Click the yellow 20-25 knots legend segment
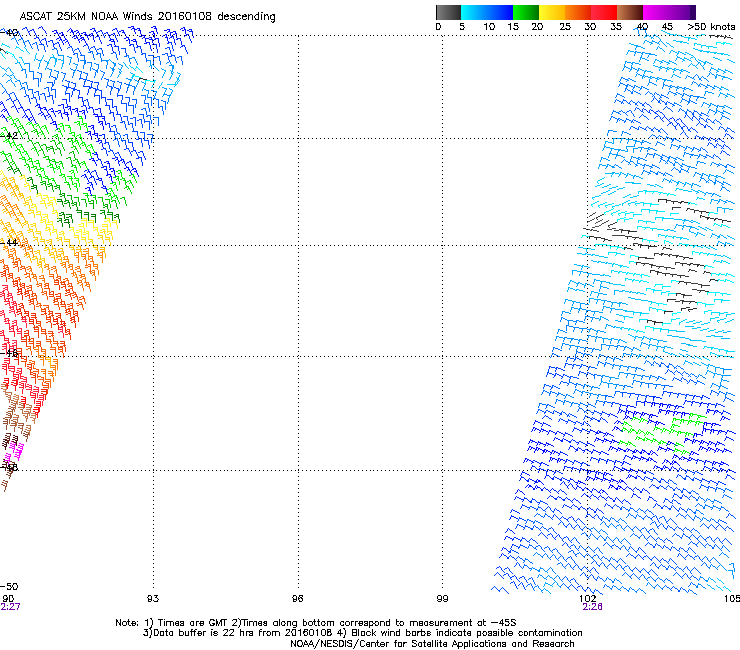The image size is (740, 650). (x=552, y=12)
